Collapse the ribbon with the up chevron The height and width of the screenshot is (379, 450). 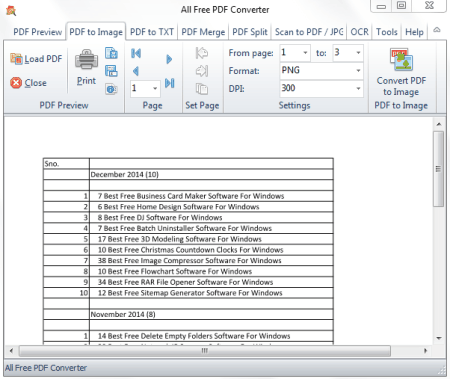pos(437,30)
